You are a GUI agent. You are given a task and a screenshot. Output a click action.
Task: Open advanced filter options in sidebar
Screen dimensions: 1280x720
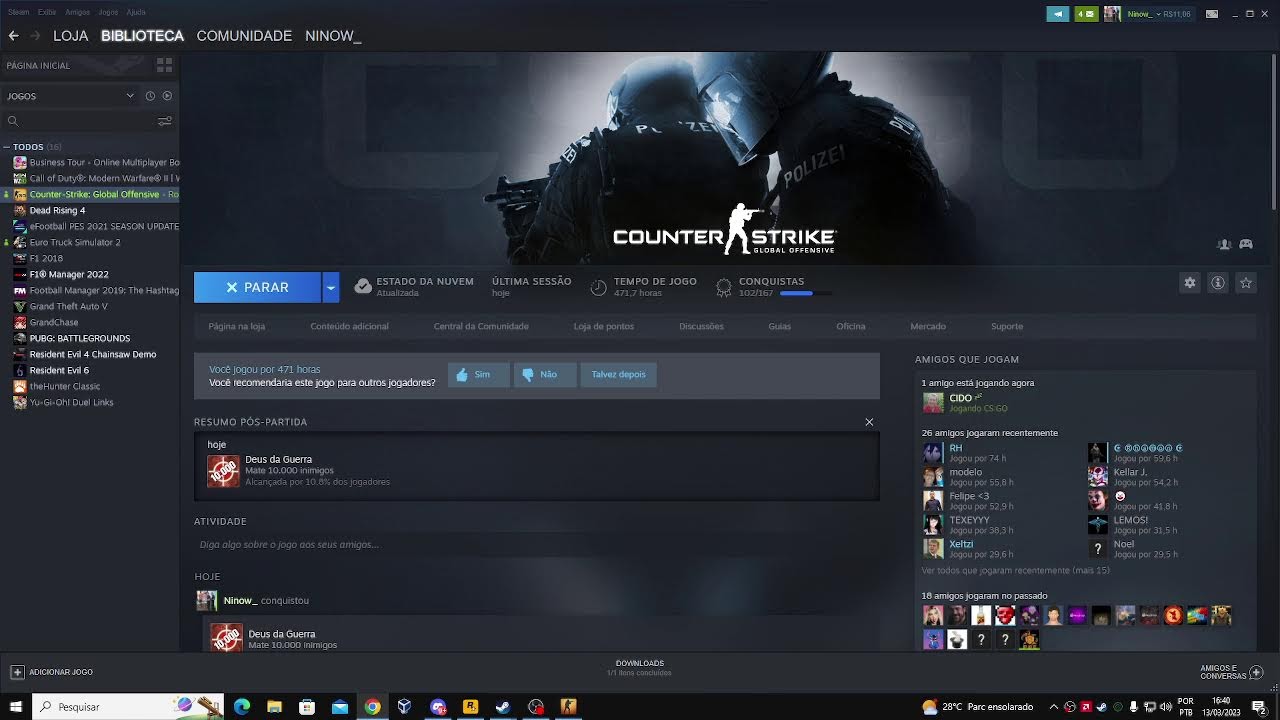[165, 121]
